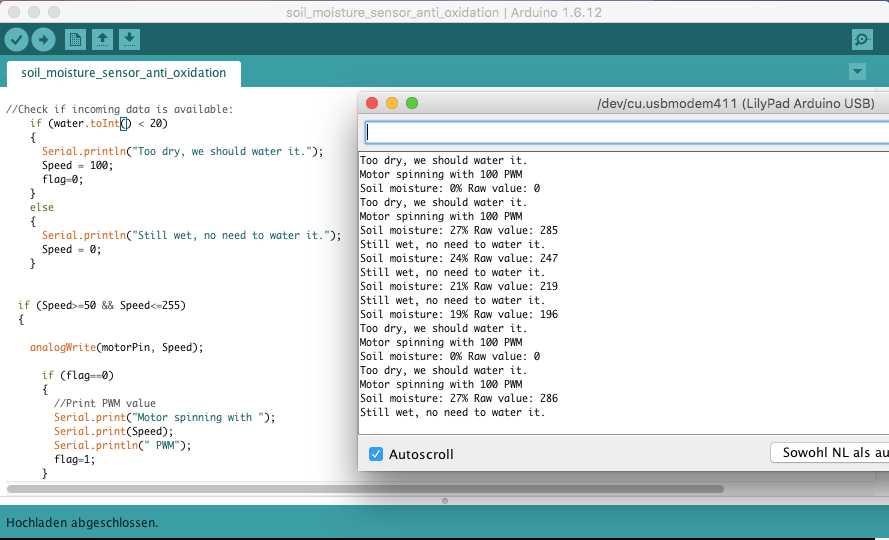Image resolution: width=889 pixels, height=540 pixels.
Task: Open the Serial Monitor magnifier icon
Action: point(862,40)
